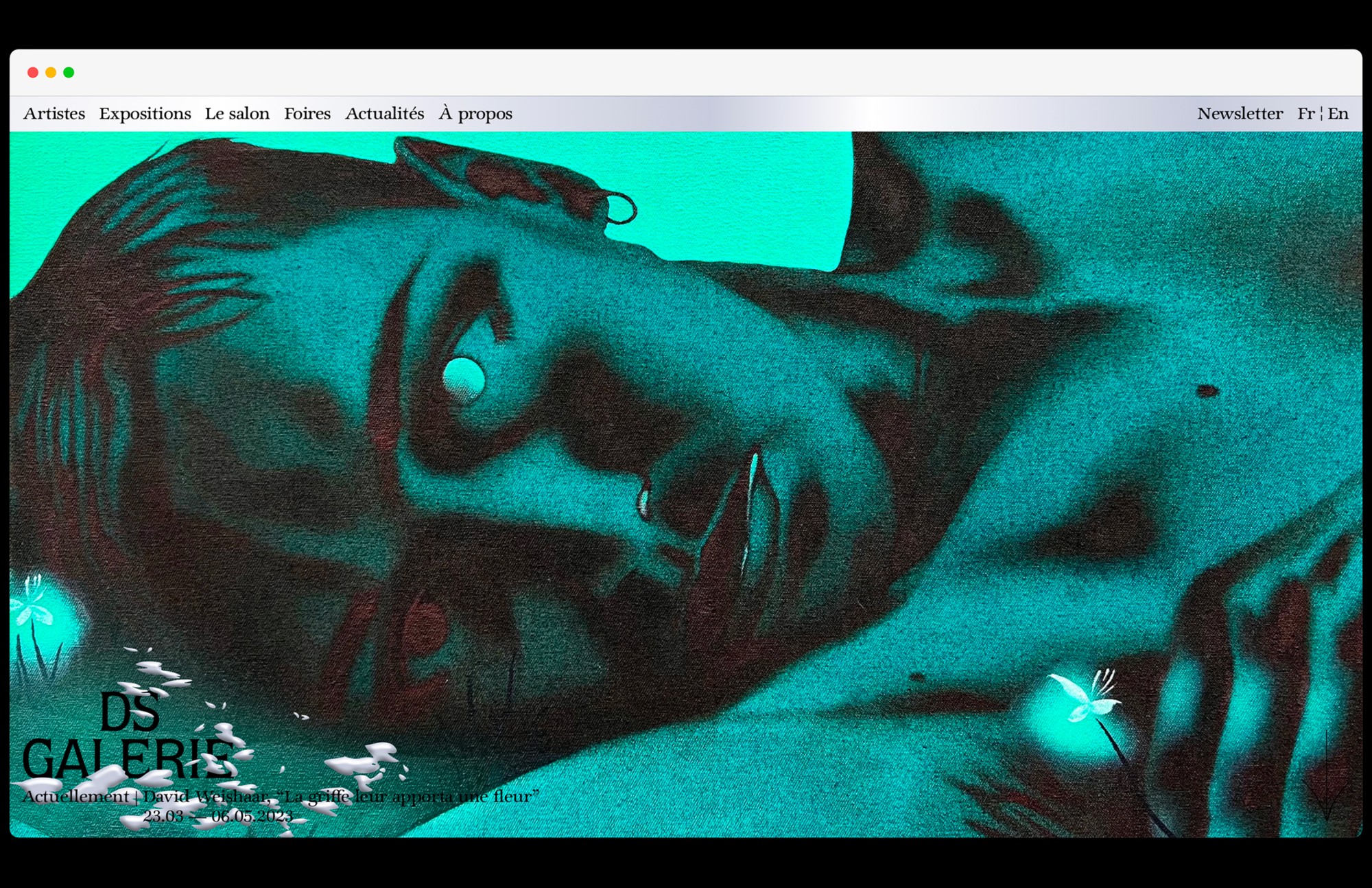Open the Newsletter signup
The image size is (1372, 888).
[1240, 114]
